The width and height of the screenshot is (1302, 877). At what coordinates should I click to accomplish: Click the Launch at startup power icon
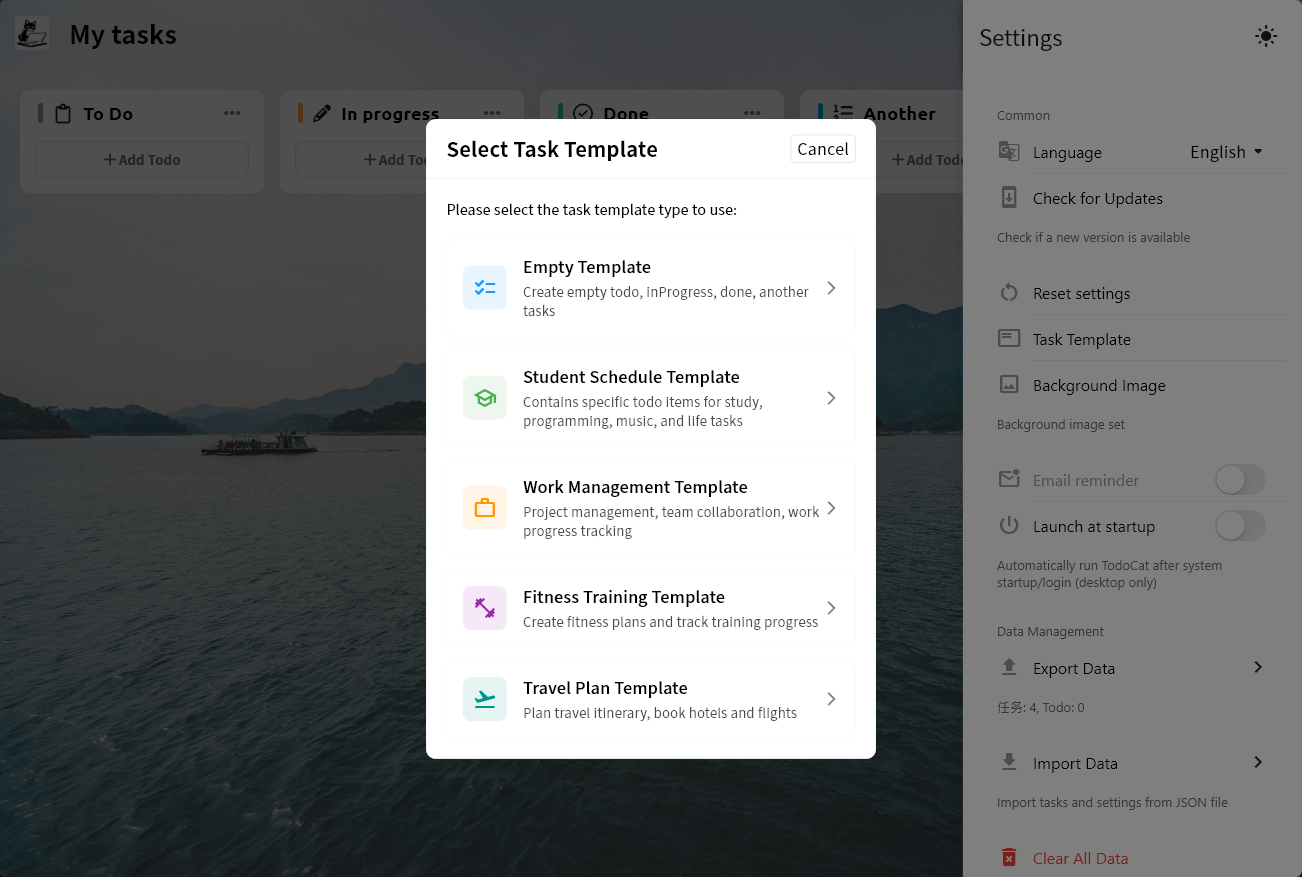pos(1009,525)
